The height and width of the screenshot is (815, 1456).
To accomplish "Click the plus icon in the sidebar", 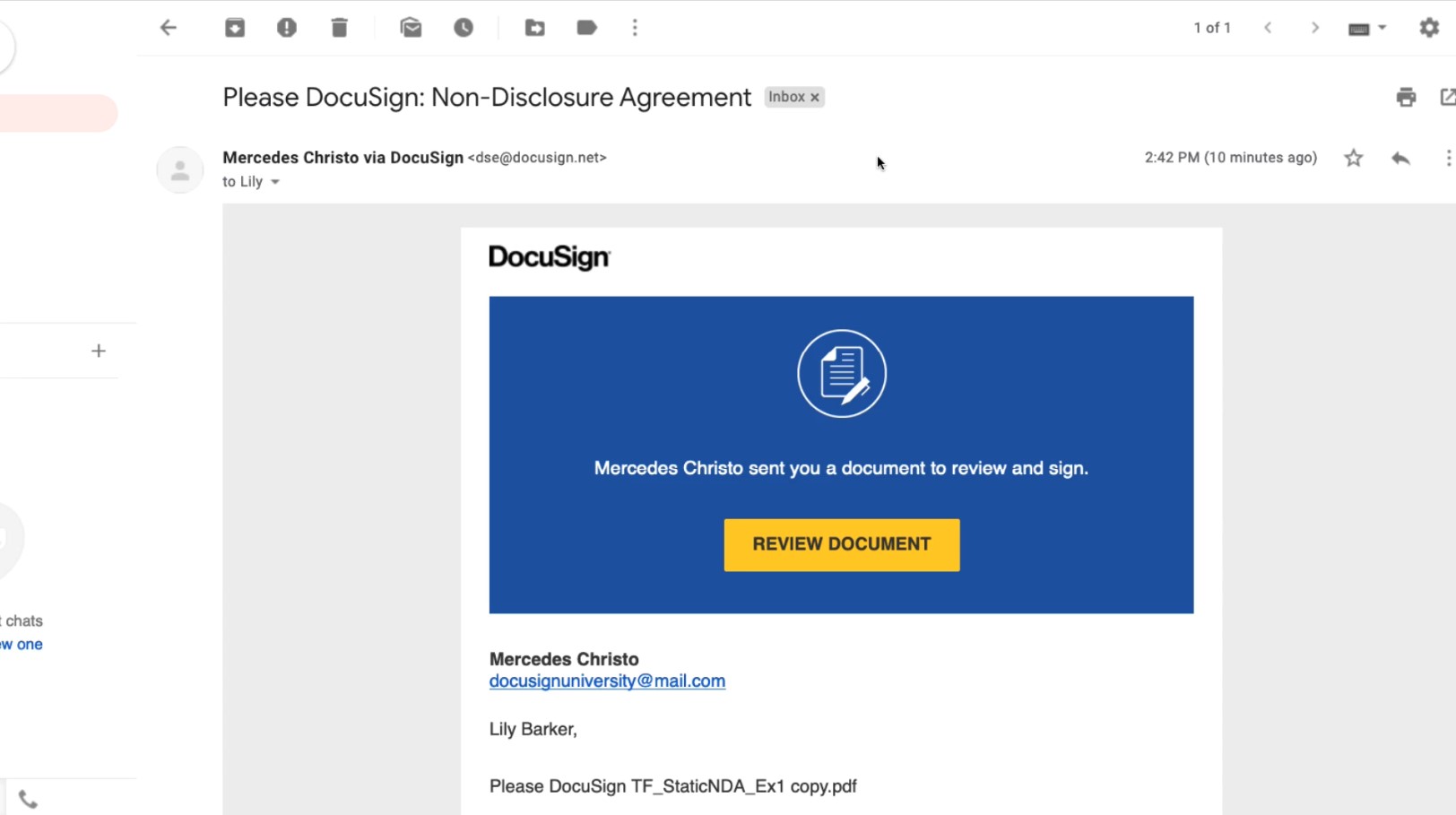I will (99, 351).
